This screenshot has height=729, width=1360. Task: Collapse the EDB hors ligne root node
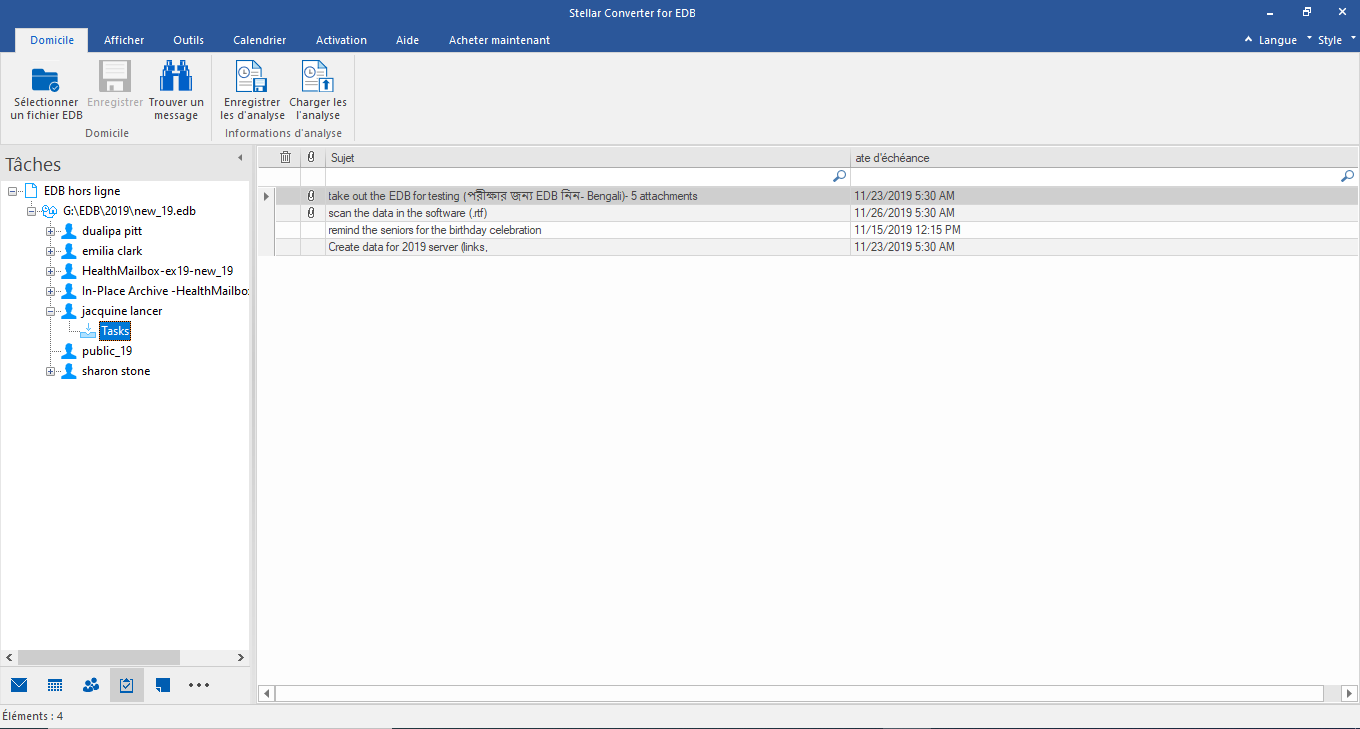tap(12, 191)
